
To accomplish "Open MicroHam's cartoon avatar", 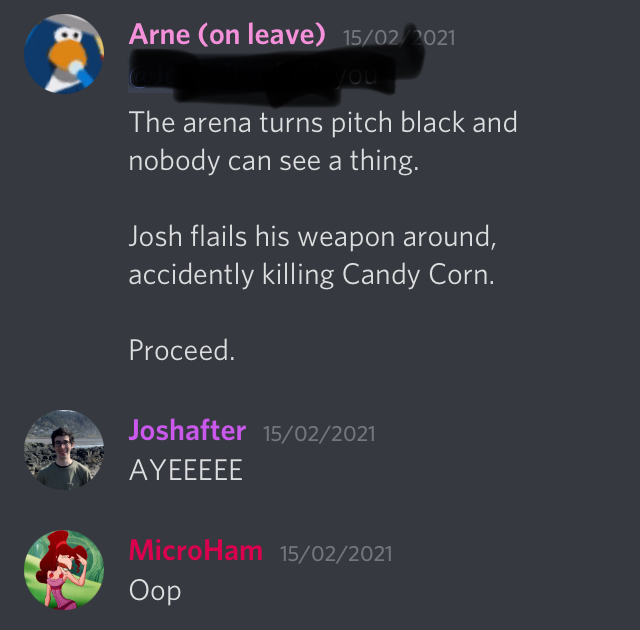I will click(64, 570).
